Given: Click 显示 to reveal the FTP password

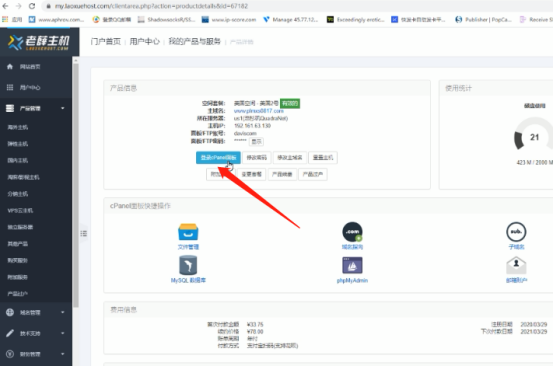Looking at the screenshot, I should pyautogui.click(x=257, y=142).
